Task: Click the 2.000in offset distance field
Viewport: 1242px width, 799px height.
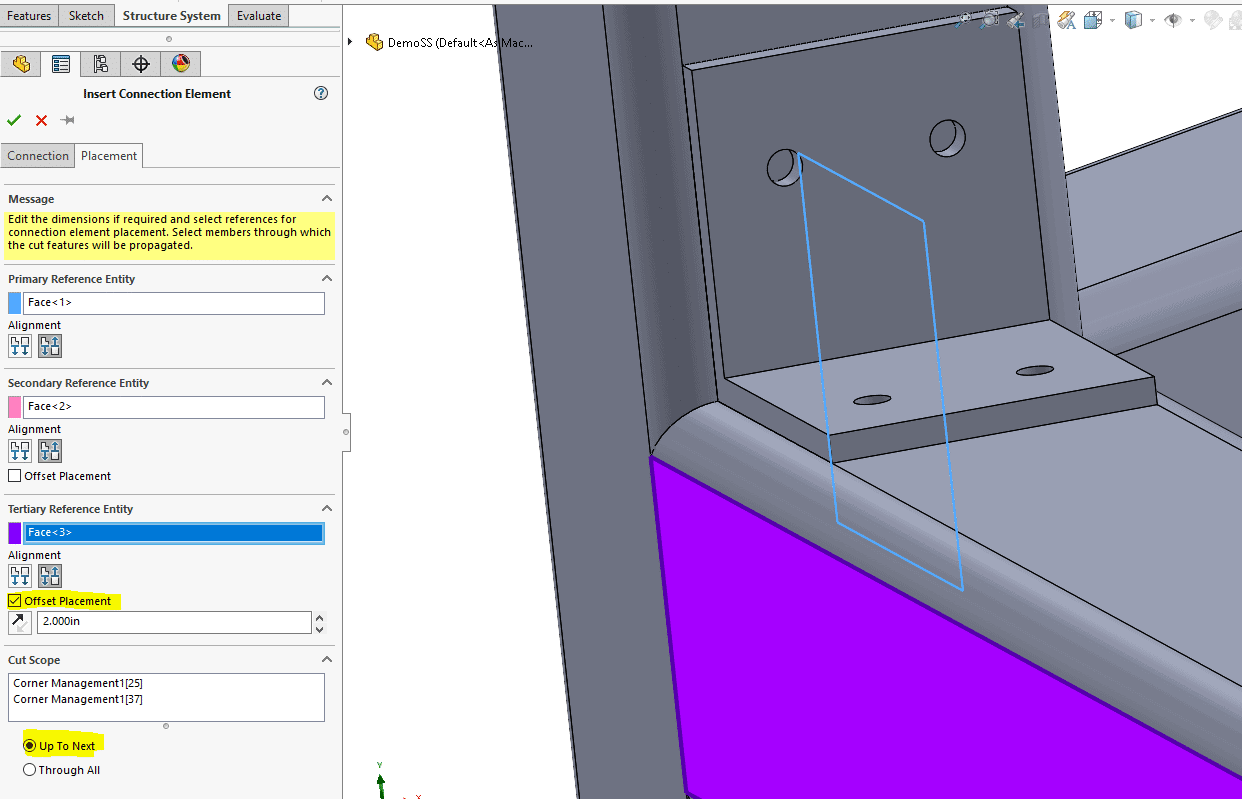Action: click(x=174, y=622)
